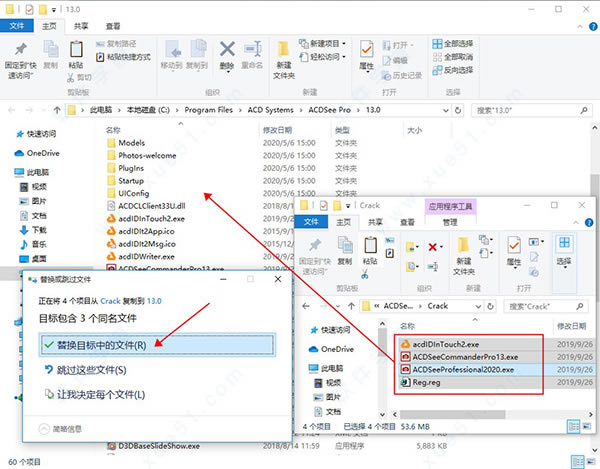600x469 pixels.
Task: Switch to details view icon in Crack status bar
Action: (574, 426)
